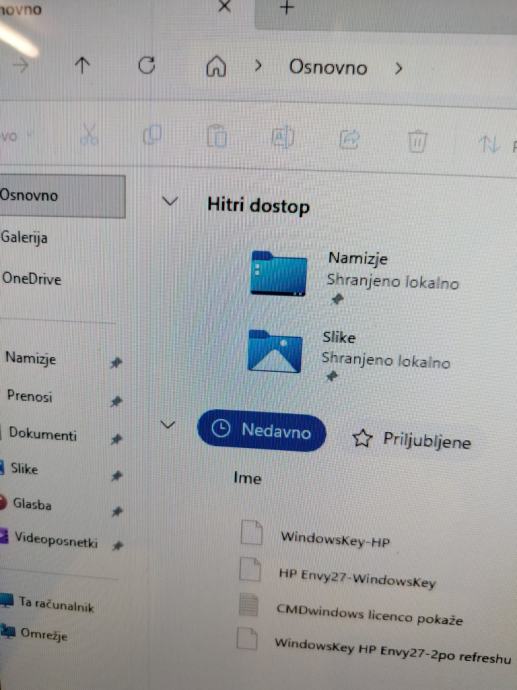Click the Share icon in toolbar
Image resolution: width=517 pixels, height=690 pixels.
(349, 139)
